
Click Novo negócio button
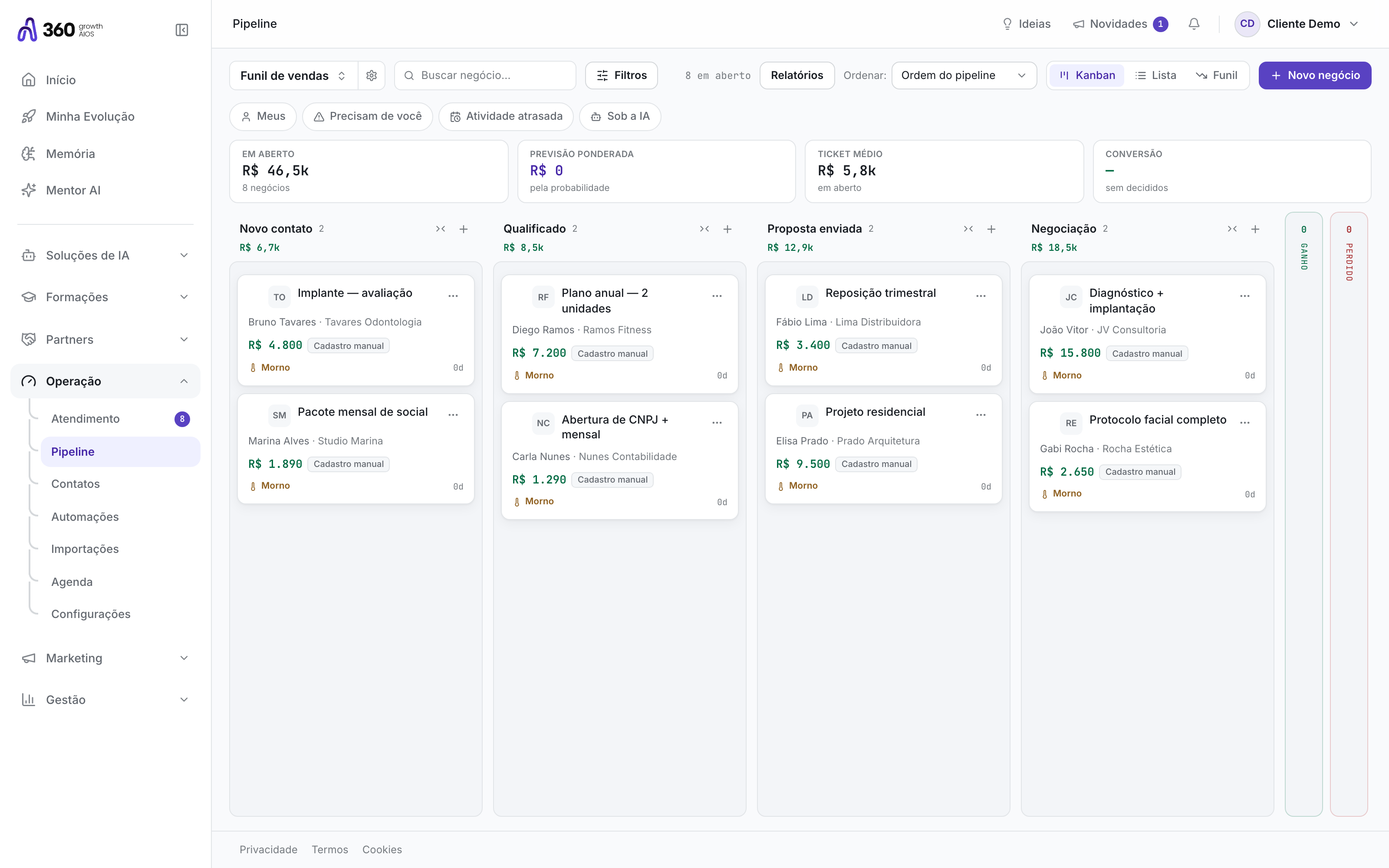(x=1315, y=75)
